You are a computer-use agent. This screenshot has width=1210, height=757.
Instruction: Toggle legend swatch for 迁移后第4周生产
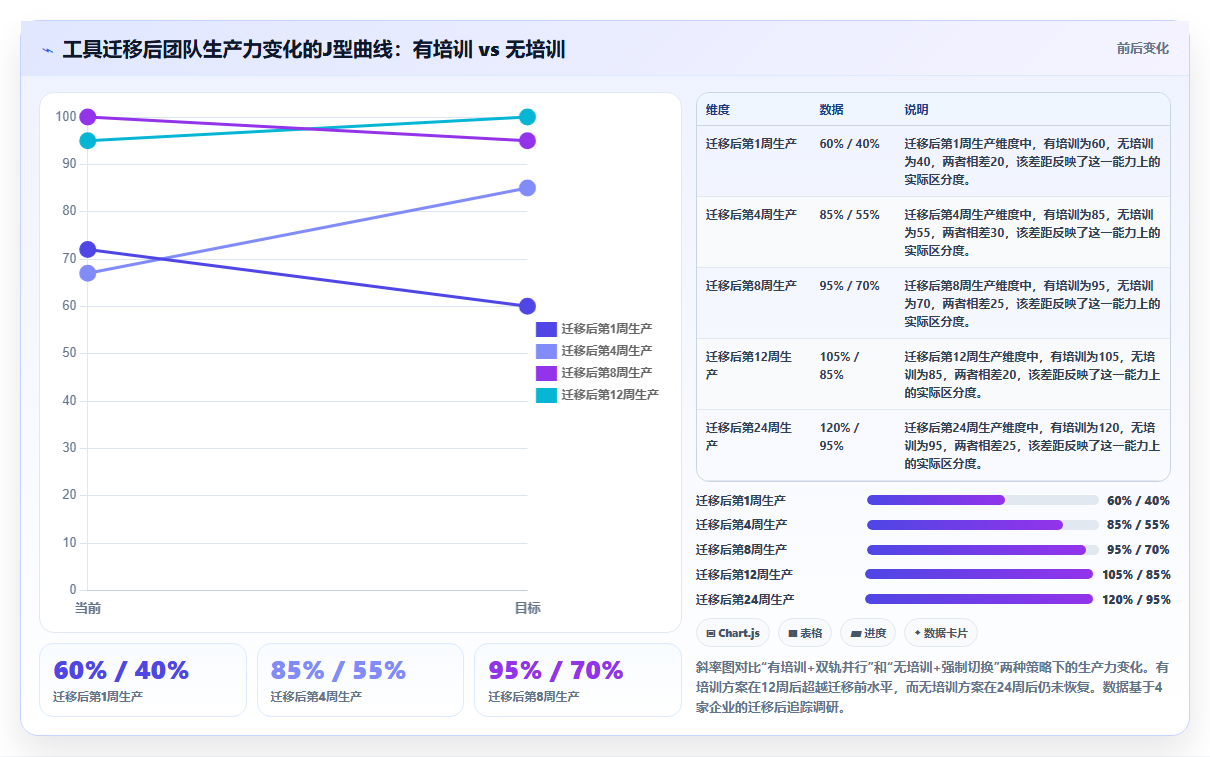click(x=546, y=351)
